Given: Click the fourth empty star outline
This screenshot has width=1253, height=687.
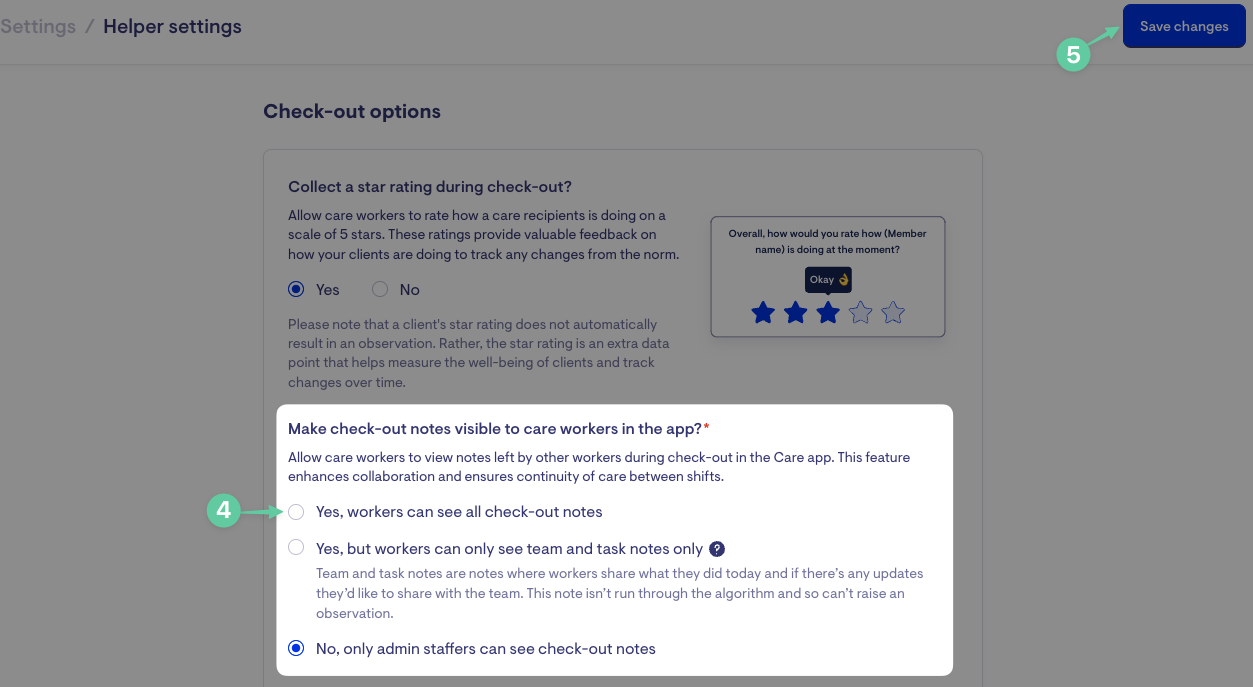Looking at the screenshot, I should pos(860,313).
